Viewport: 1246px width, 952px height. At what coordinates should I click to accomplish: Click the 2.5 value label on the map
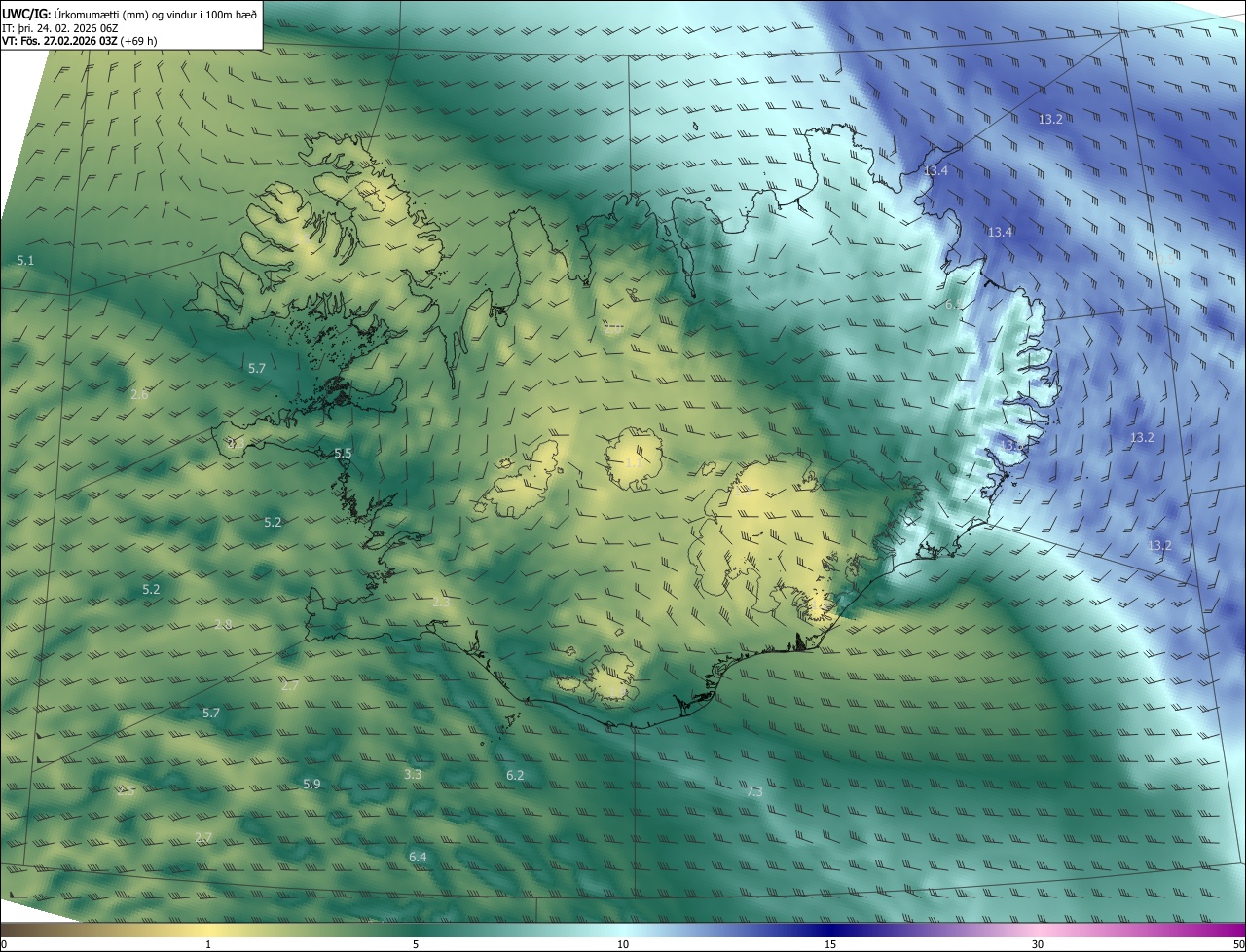[126, 791]
